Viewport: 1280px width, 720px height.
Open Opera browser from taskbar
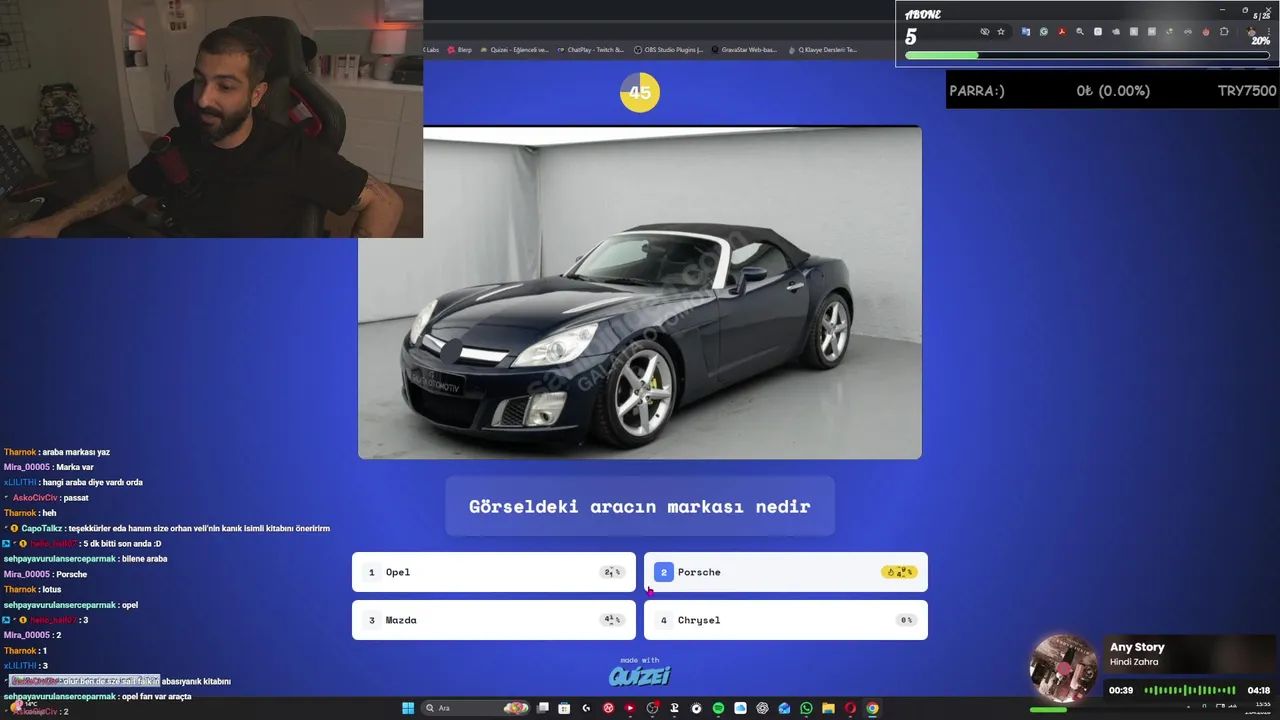(850, 708)
